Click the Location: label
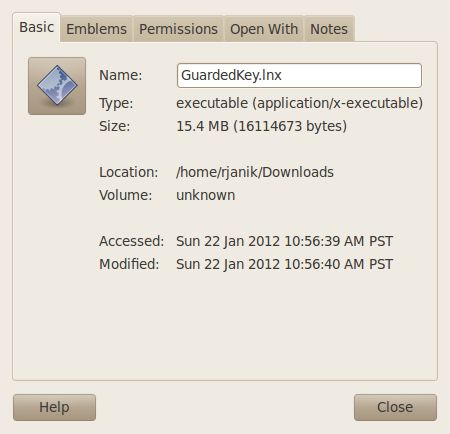The height and width of the screenshot is (434, 450). point(129,172)
